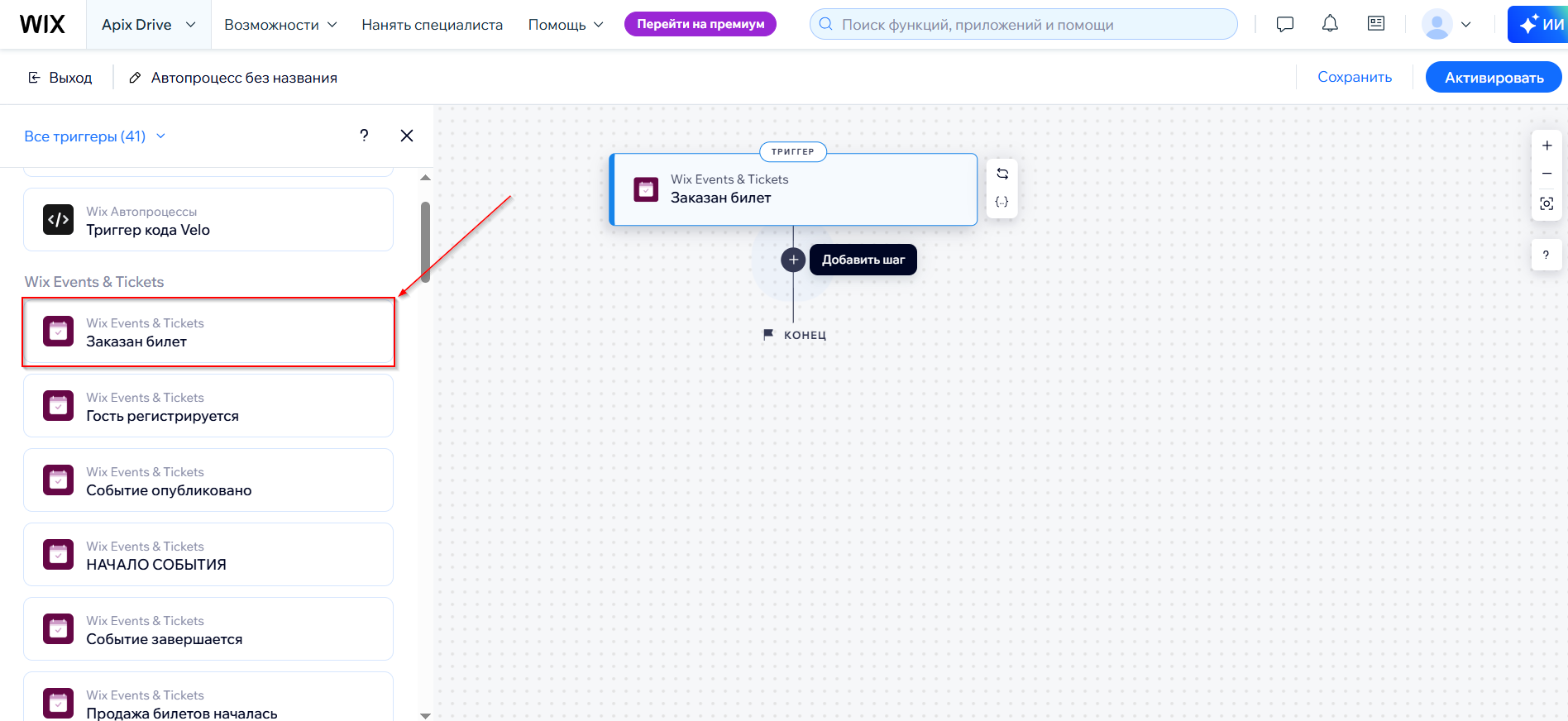Select Событие опубликовано trigger
This screenshot has height=721, width=1568.
coord(208,480)
